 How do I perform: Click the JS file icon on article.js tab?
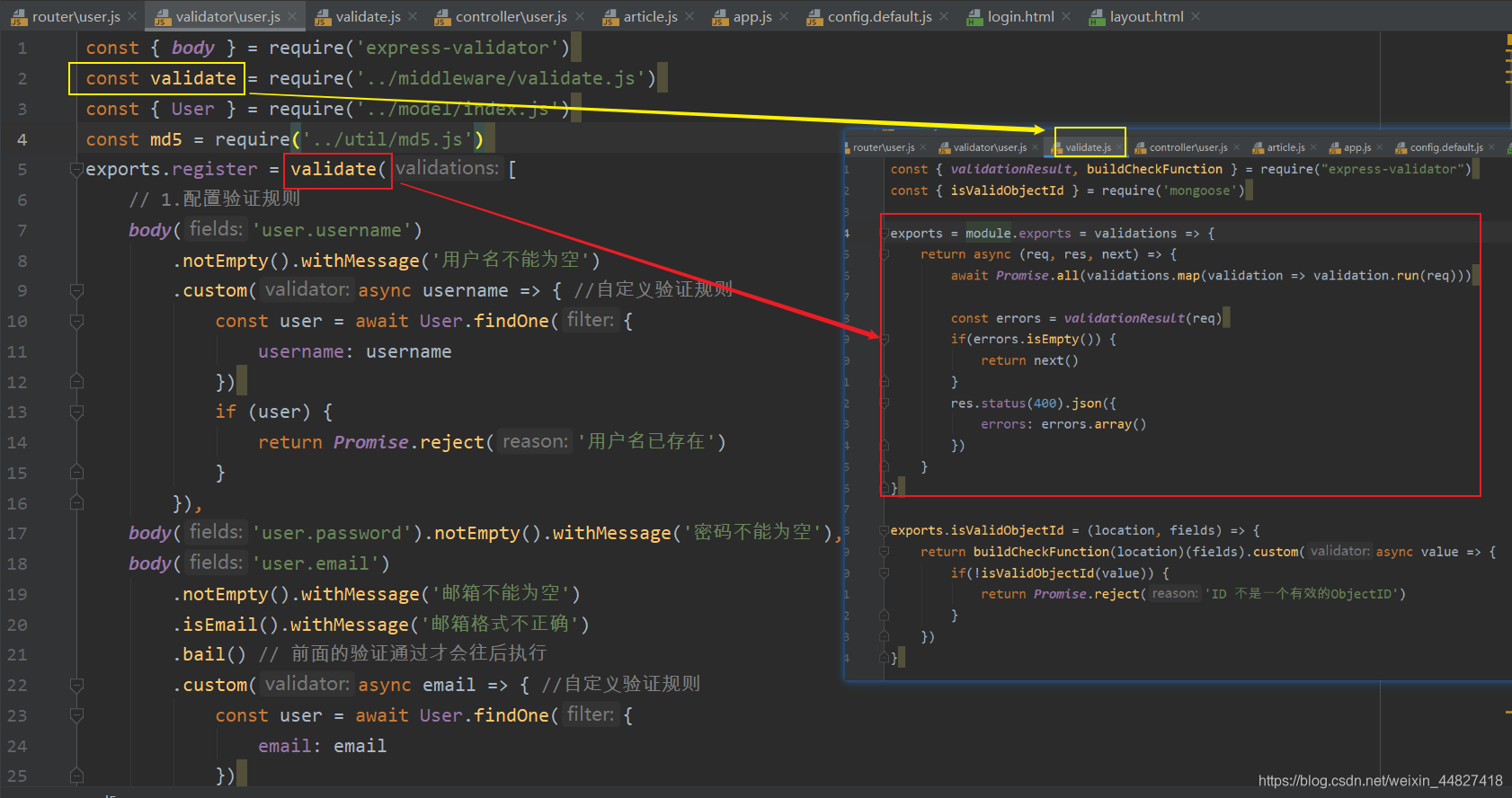610,17
